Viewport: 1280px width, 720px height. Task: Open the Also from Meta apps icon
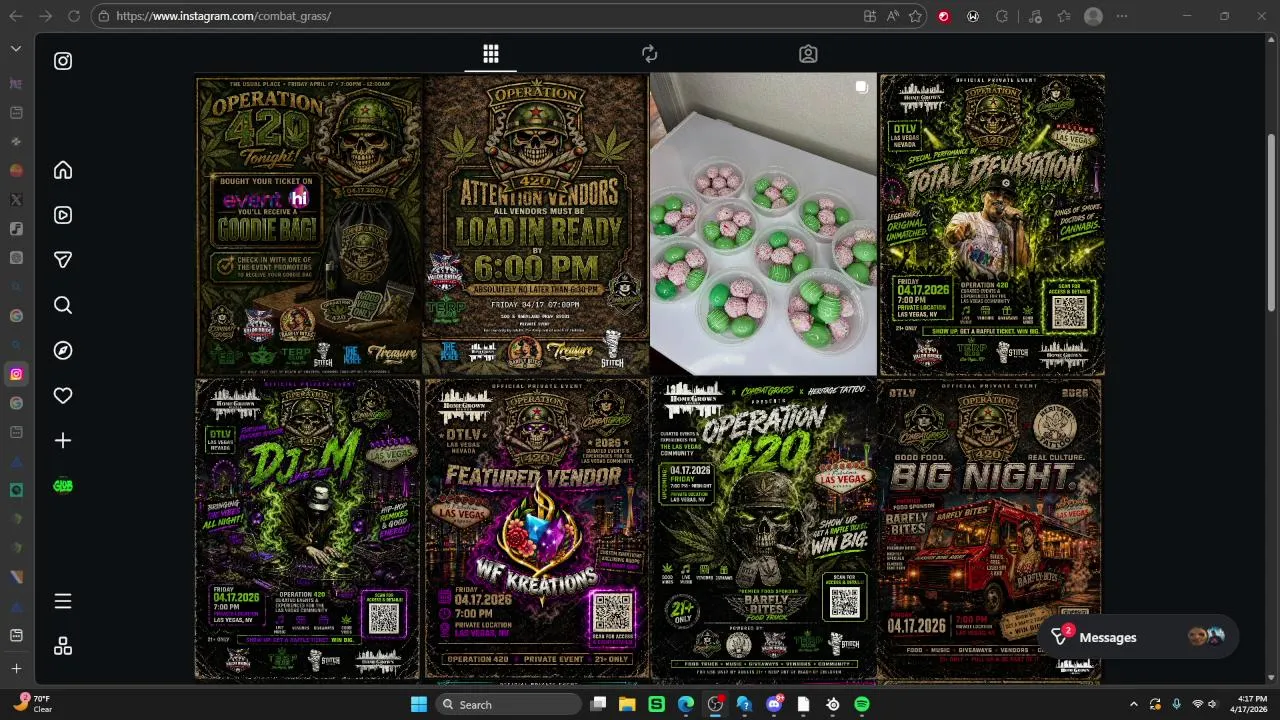(x=63, y=646)
